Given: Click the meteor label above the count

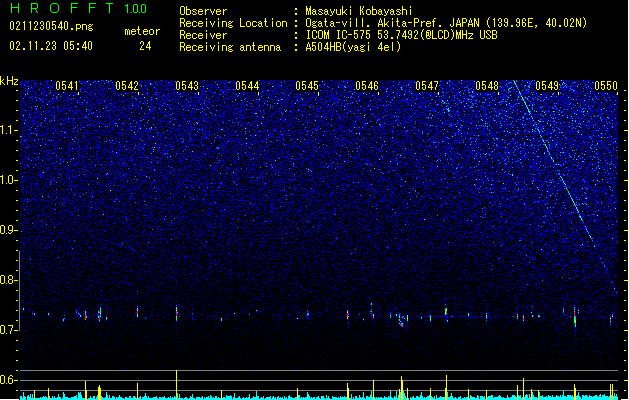Looking at the screenshot, I should click(x=142, y=31).
